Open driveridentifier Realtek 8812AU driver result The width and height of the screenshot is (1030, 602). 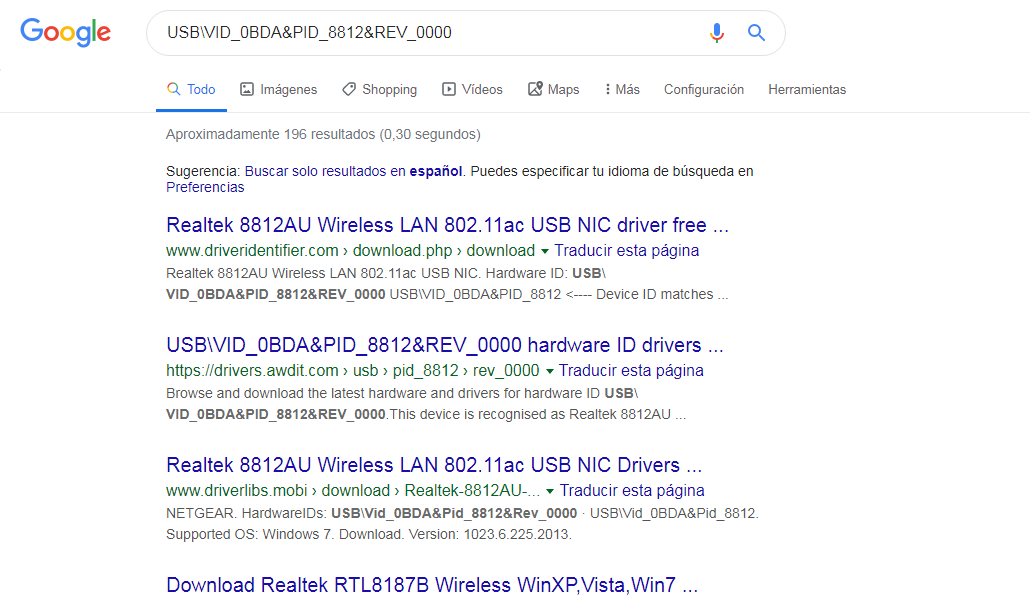(447, 225)
